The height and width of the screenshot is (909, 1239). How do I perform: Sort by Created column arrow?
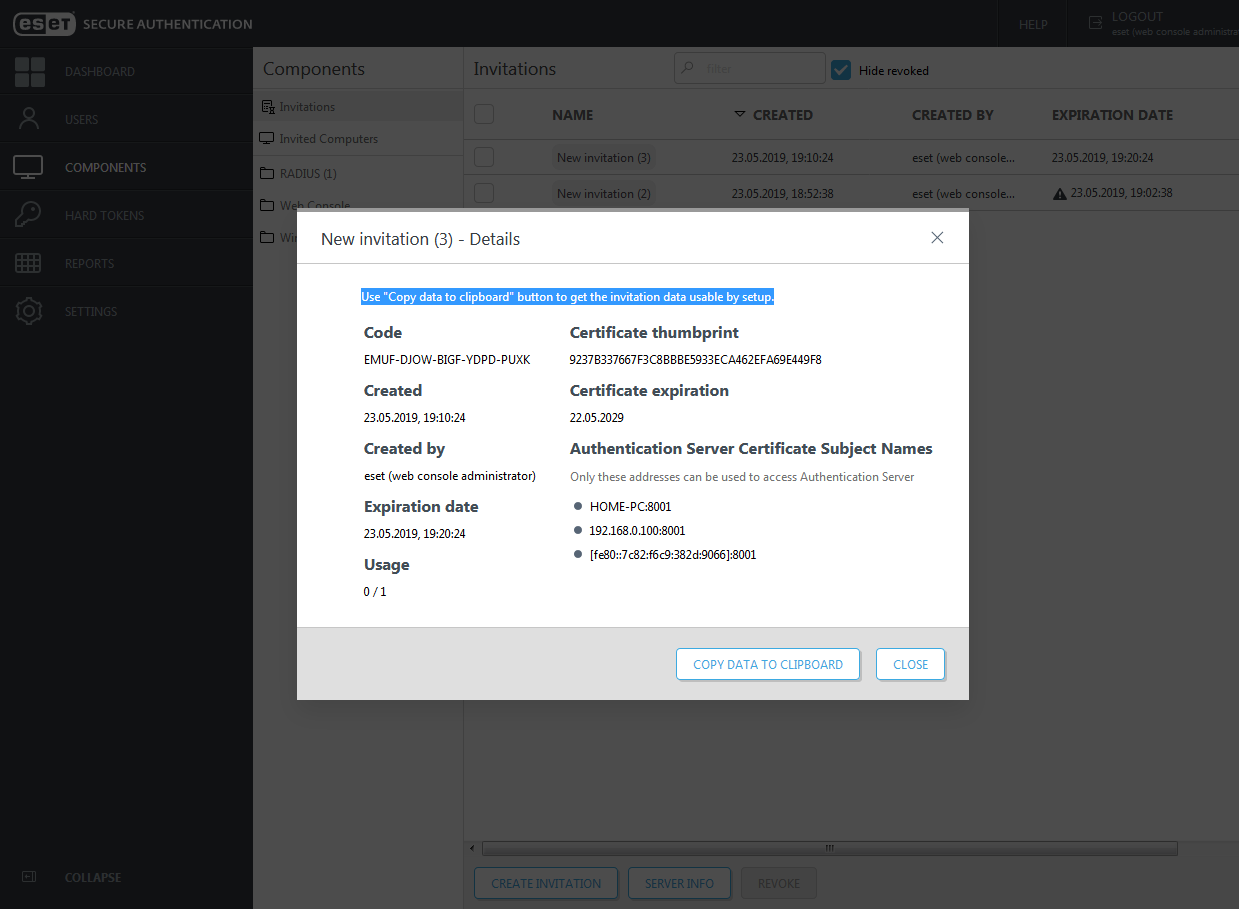coord(740,115)
